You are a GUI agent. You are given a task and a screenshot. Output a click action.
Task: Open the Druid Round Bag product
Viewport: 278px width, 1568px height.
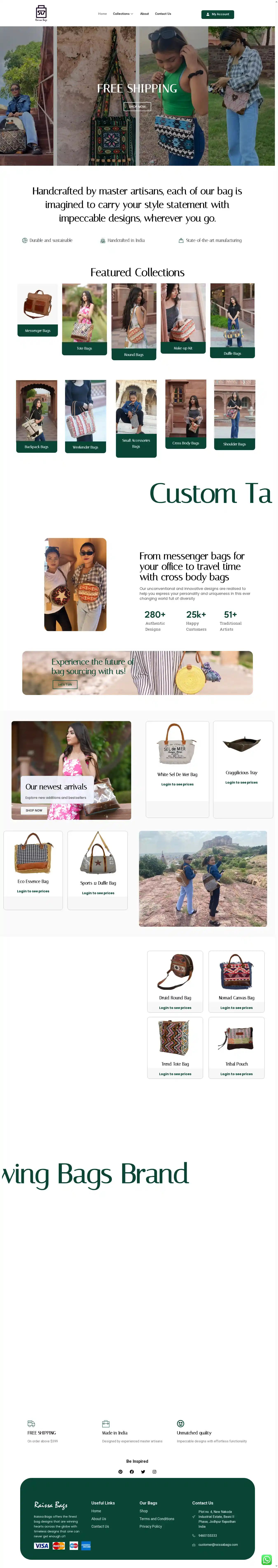pos(175,981)
